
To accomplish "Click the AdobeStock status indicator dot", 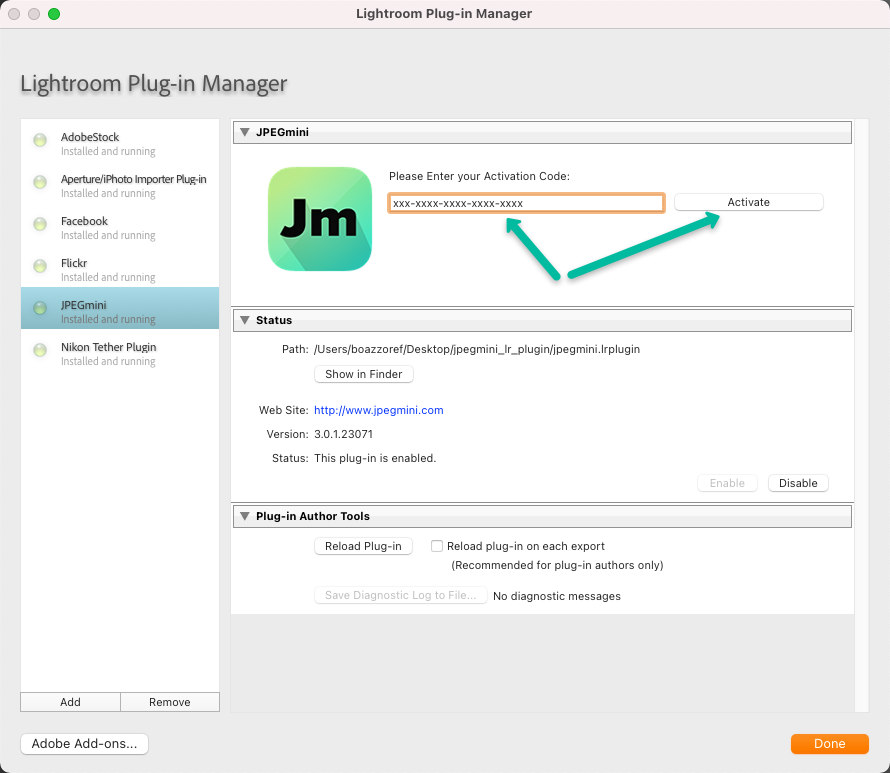I will tap(40, 140).
